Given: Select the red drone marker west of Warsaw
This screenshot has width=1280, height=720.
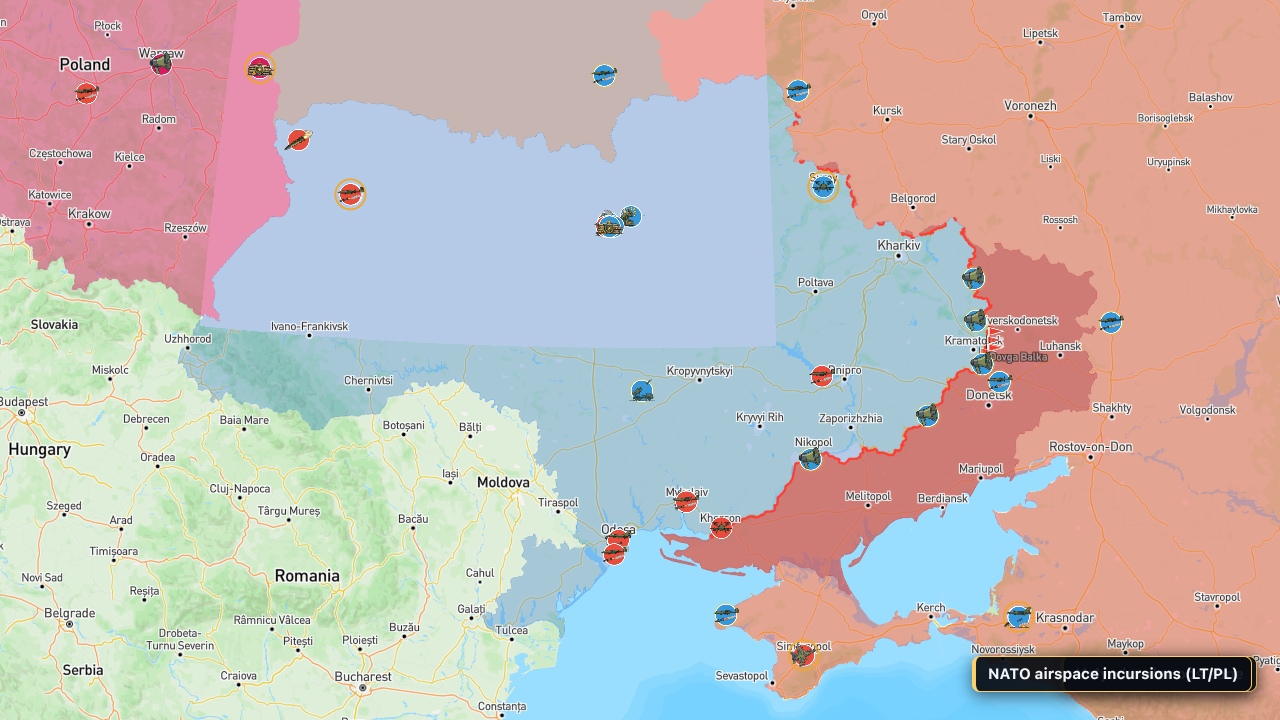Looking at the screenshot, I should click(87, 93).
